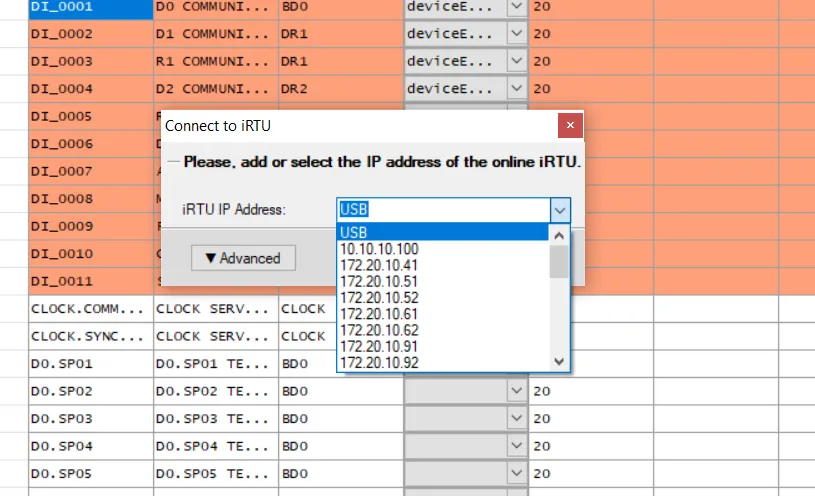The image size is (815, 496).
Task: Select the DI_0004 cell
Action: tap(91, 89)
